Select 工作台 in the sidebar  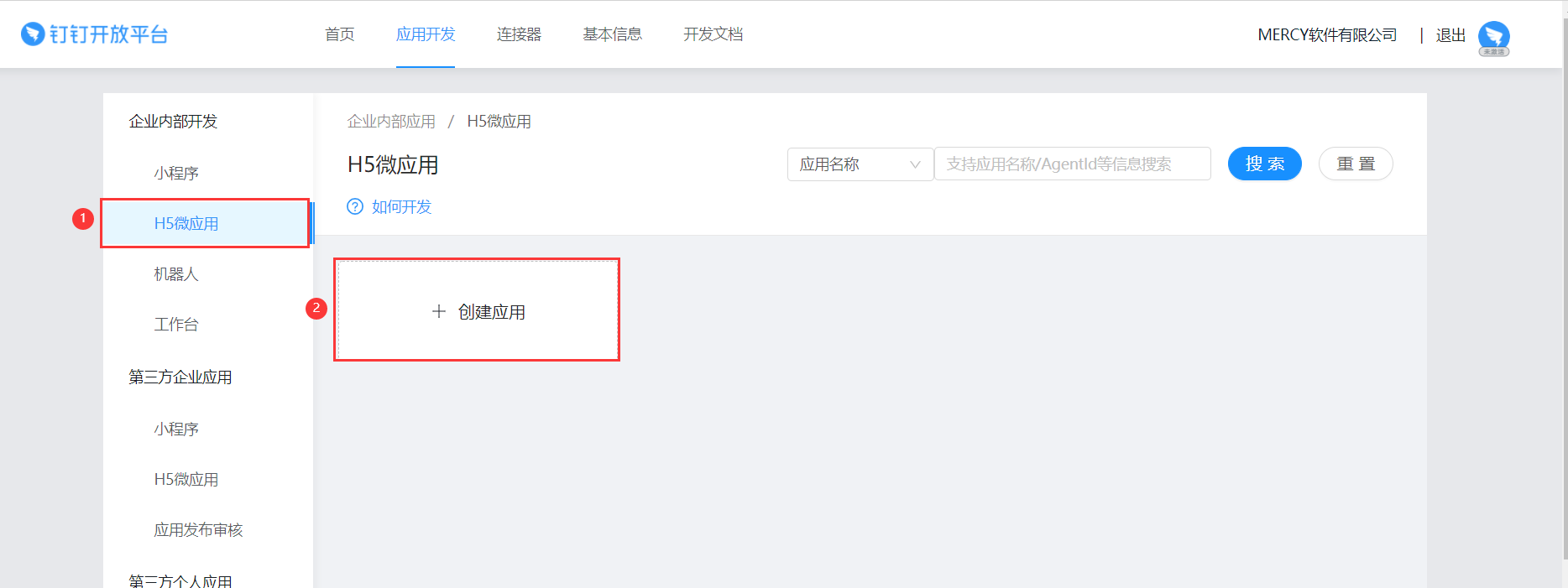point(176,325)
